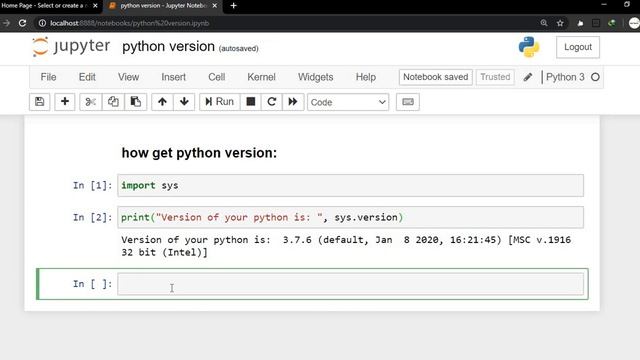Screen dimensions: 640x360
Task: Click the Logout button
Action: click(578, 47)
